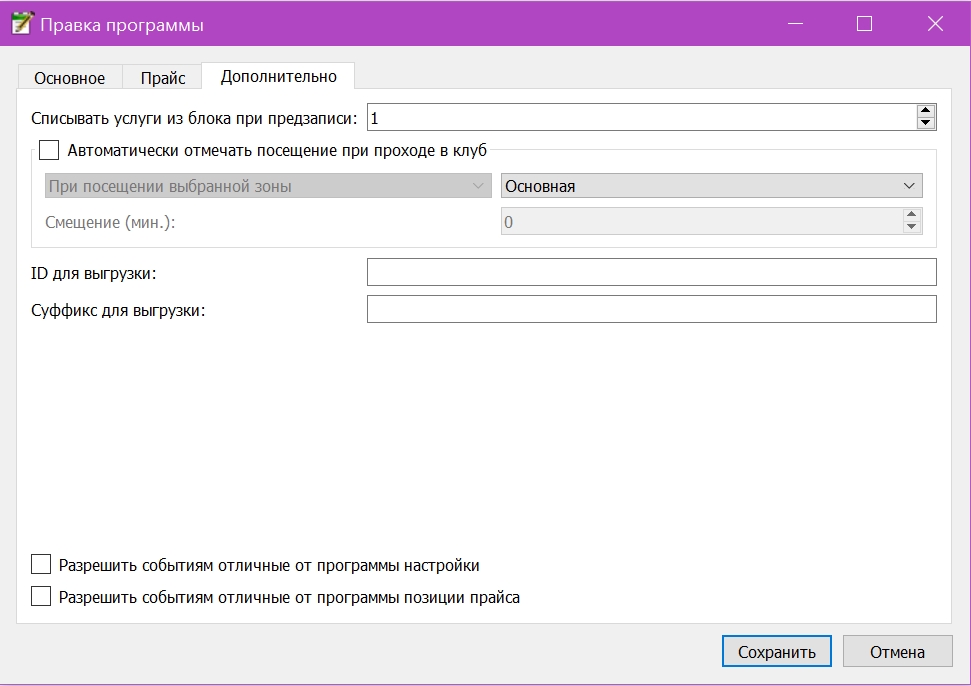Decrease Списывать услуги value with down arrow
The height and width of the screenshot is (686, 971).
point(926,123)
